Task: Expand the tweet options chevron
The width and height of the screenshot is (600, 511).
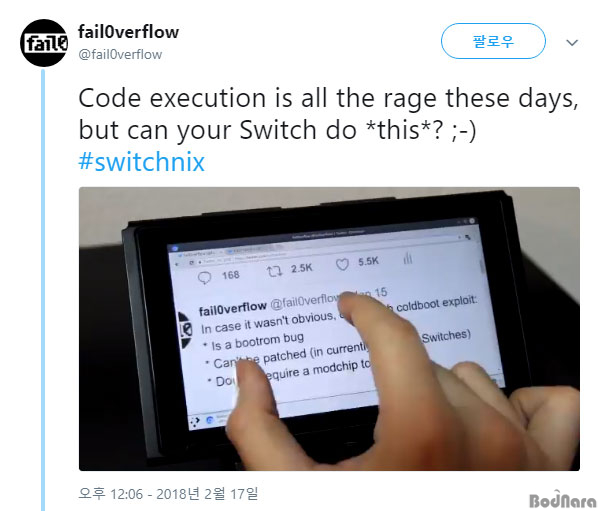Action: click(572, 42)
